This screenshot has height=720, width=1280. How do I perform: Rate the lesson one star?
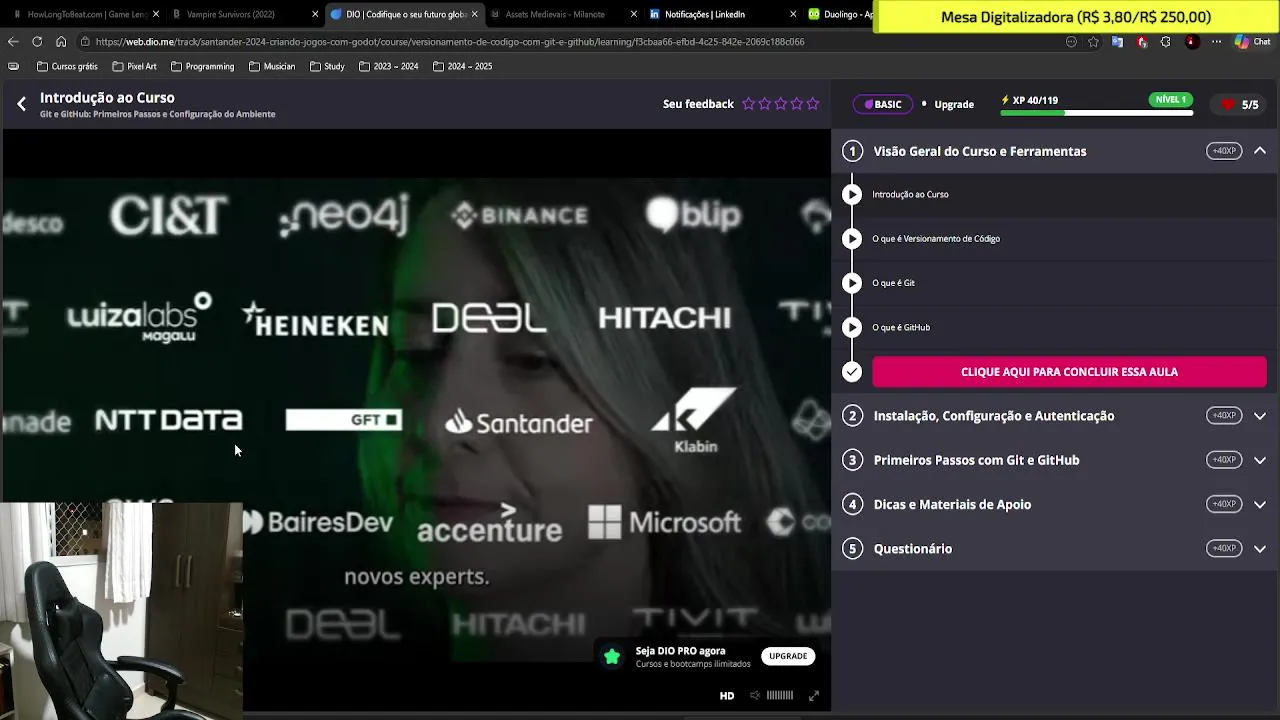click(x=748, y=104)
